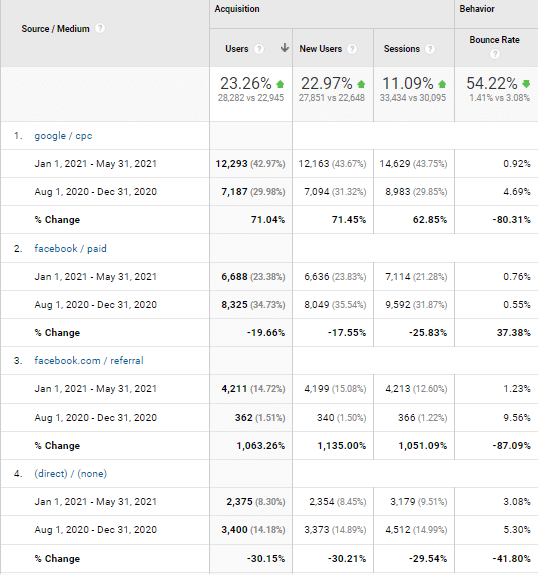The image size is (538, 575).
Task: Open the facebook / paid source link
Action: point(70,249)
